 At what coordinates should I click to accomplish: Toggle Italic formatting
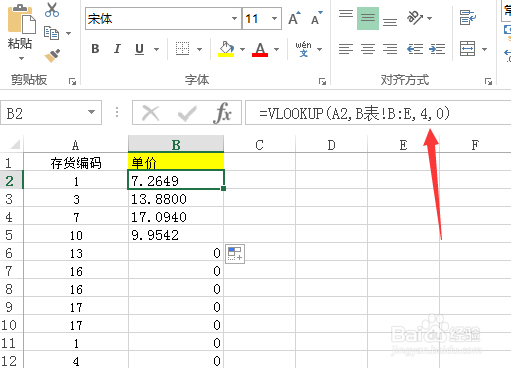coord(117,49)
